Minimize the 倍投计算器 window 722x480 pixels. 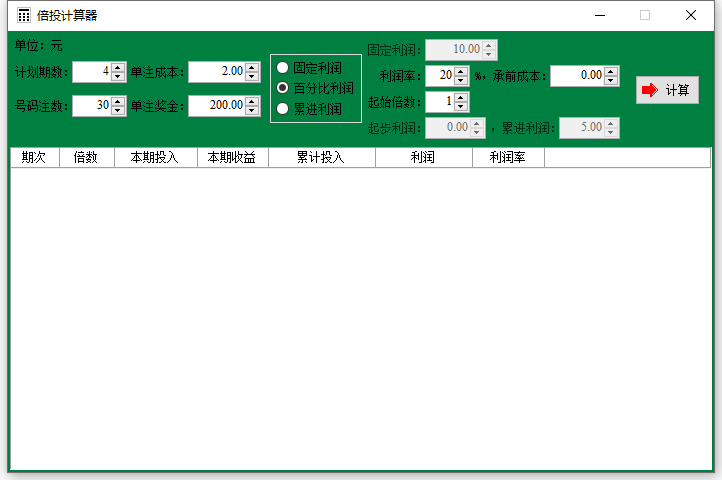[600, 15]
